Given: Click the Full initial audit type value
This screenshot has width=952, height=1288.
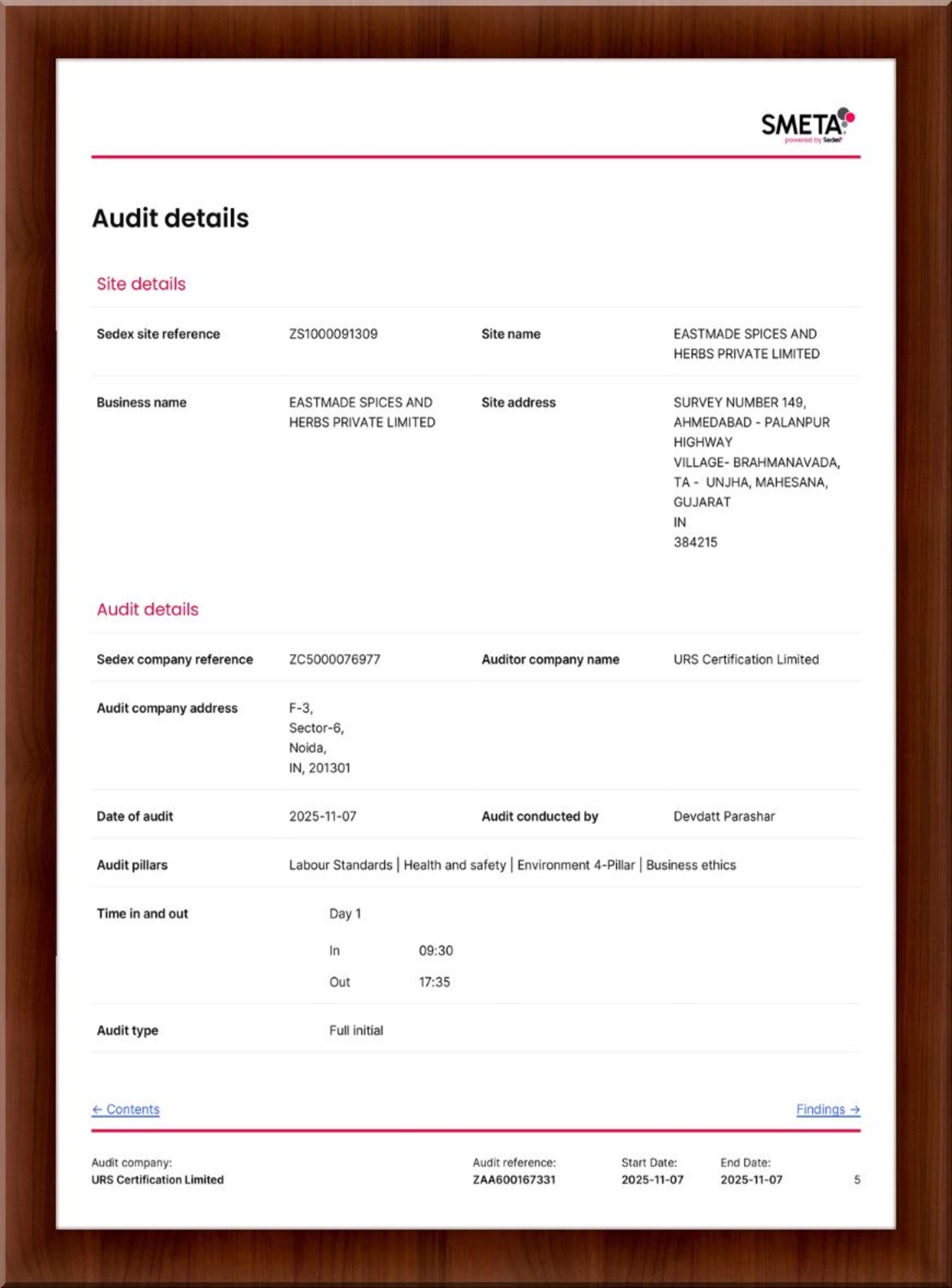Looking at the screenshot, I should click(356, 1030).
